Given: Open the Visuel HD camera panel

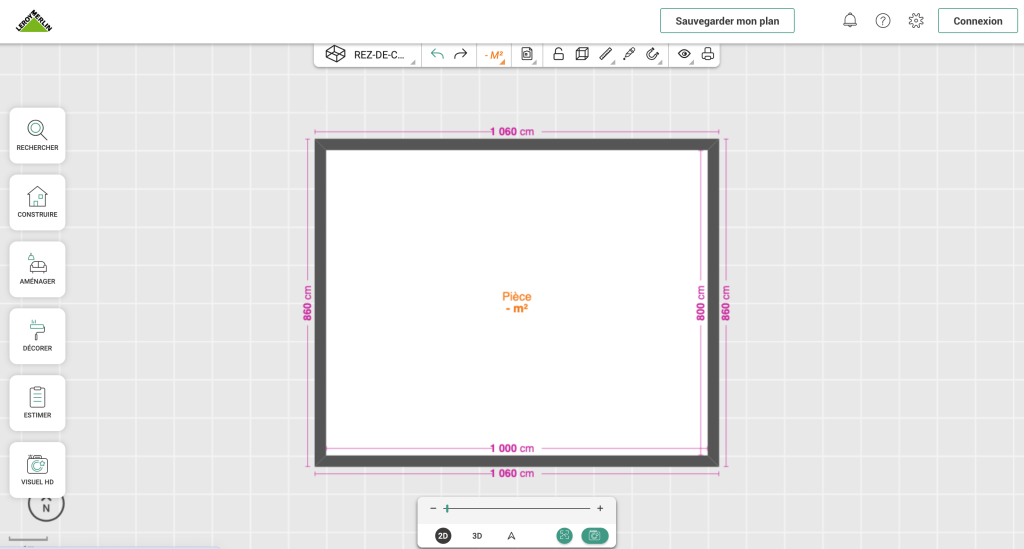Looking at the screenshot, I should click(37, 470).
